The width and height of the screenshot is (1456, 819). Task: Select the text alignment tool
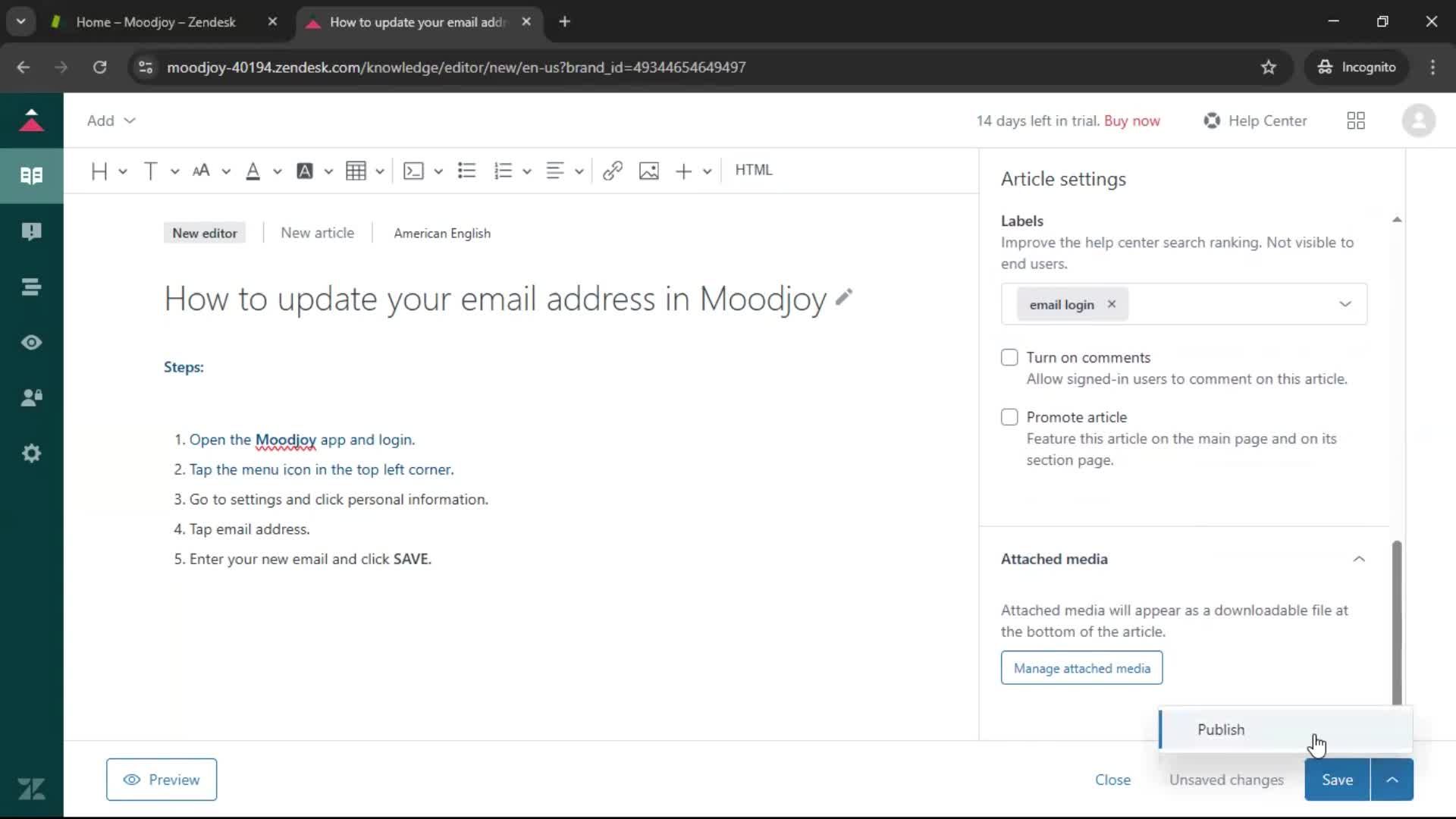(555, 171)
